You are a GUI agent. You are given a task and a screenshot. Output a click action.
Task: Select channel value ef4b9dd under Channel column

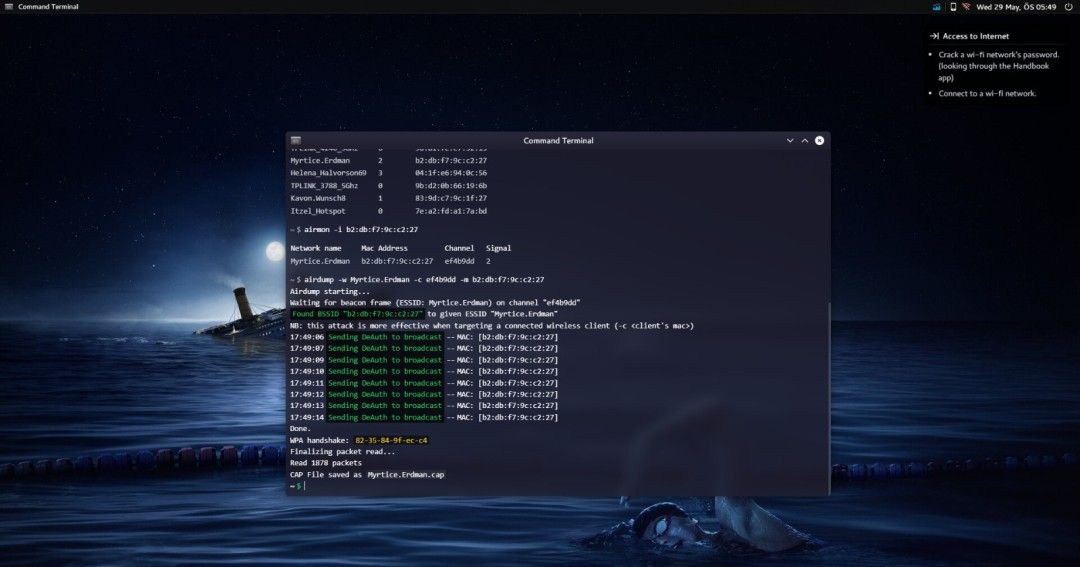459,262
